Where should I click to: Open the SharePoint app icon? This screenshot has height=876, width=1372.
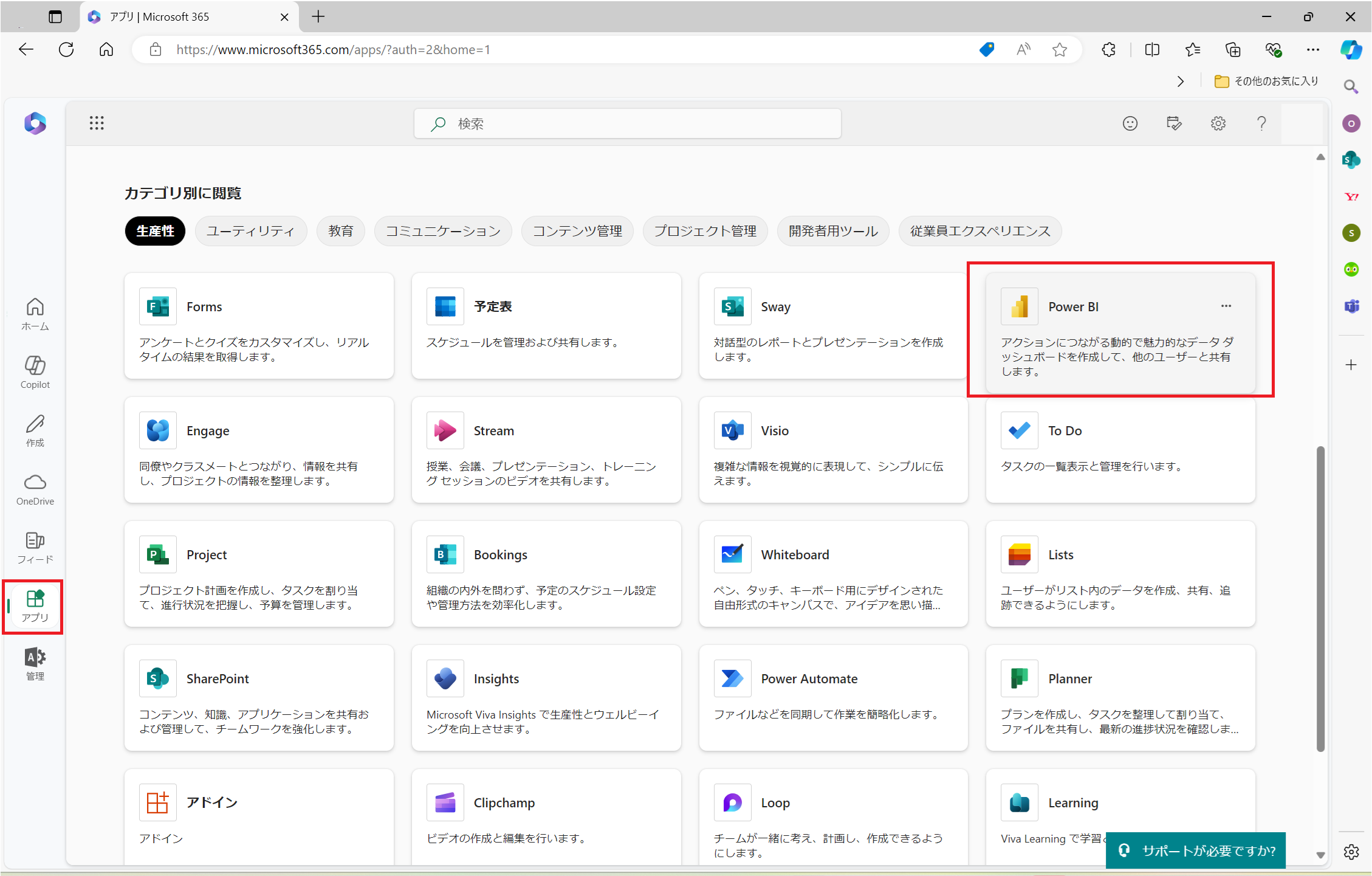click(x=158, y=678)
